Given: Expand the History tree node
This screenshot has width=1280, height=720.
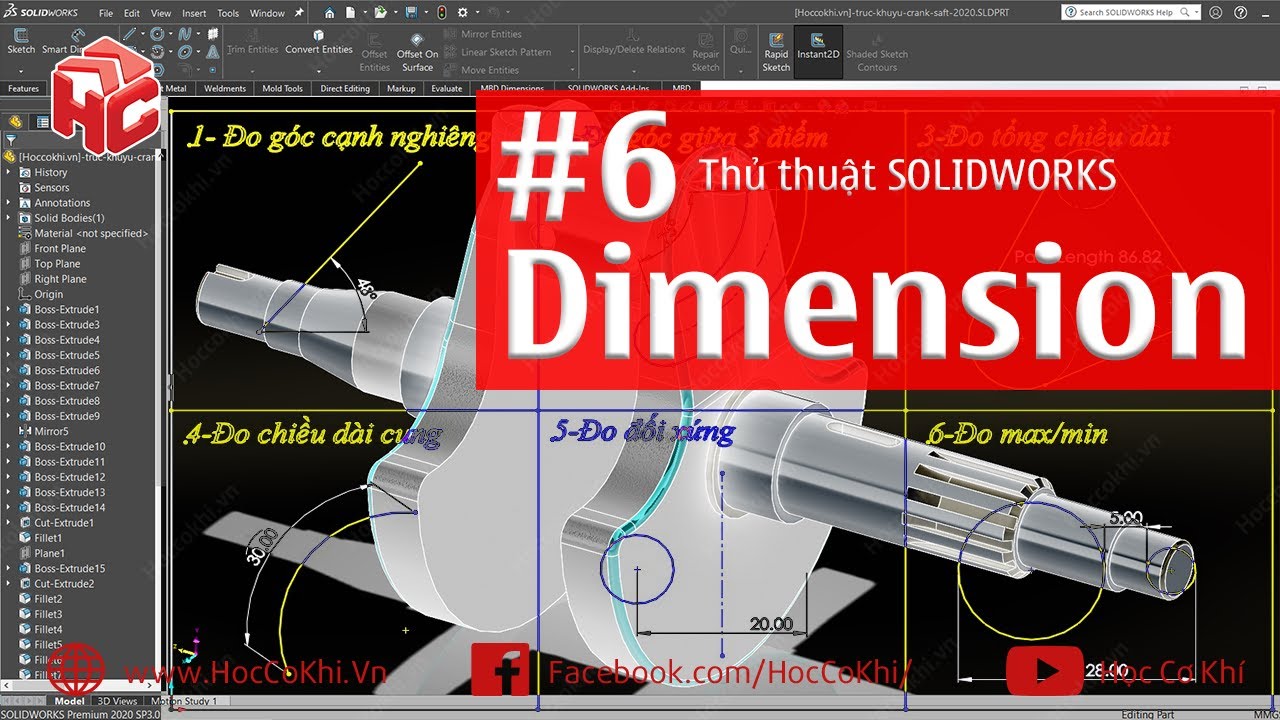Looking at the screenshot, I should point(10,172).
